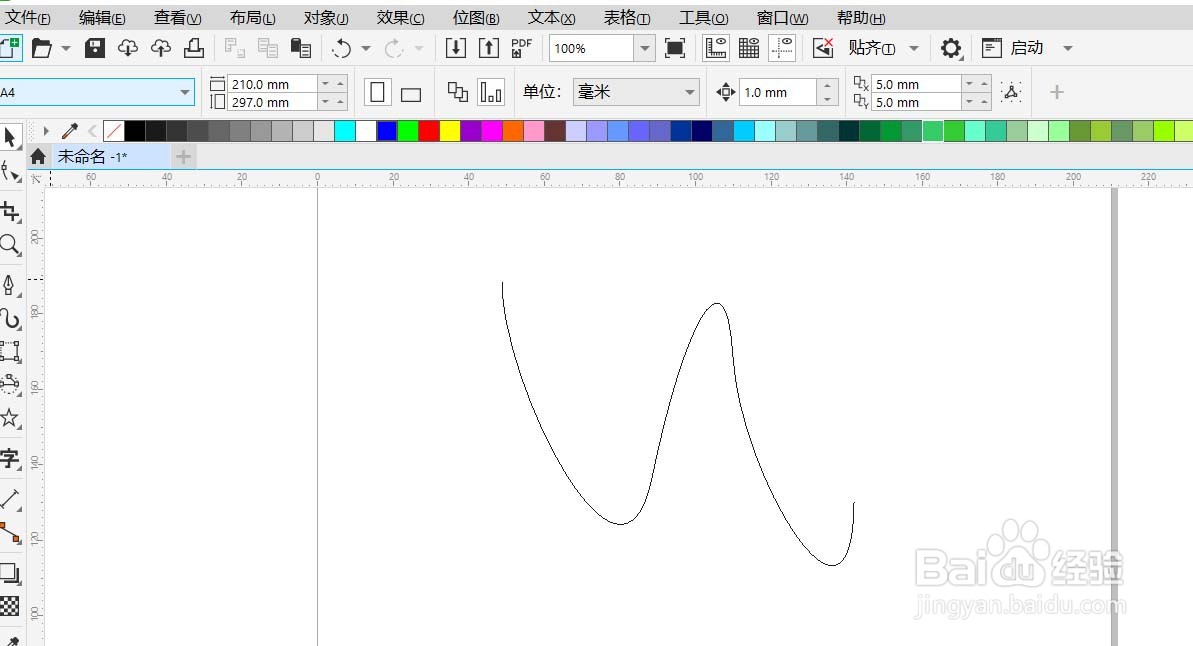Screen dimensions: 1193x646
Task: Click the cloud download icon
Action: coord(128,49)
